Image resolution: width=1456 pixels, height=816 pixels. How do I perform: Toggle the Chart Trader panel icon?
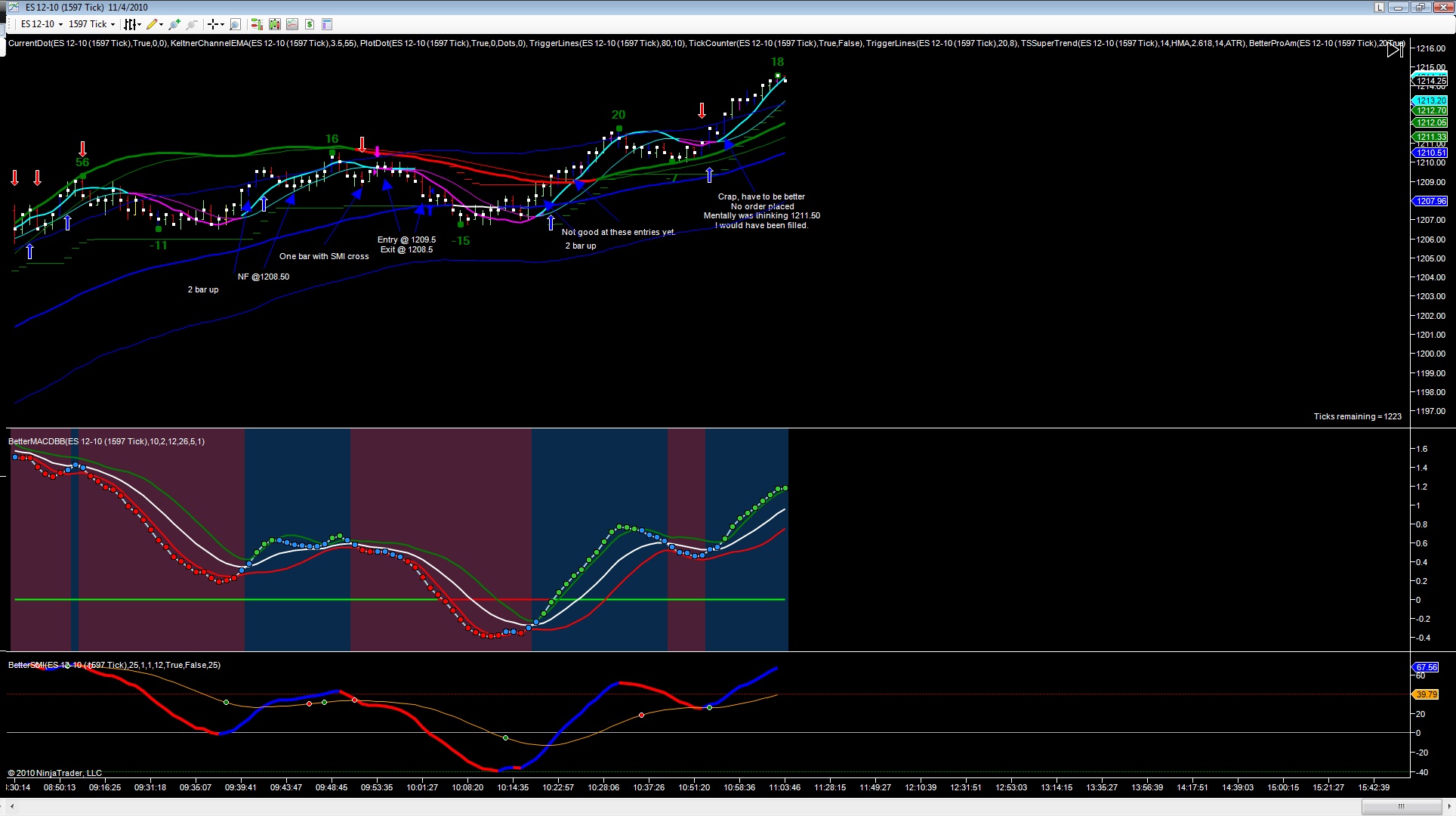[257, 24]
